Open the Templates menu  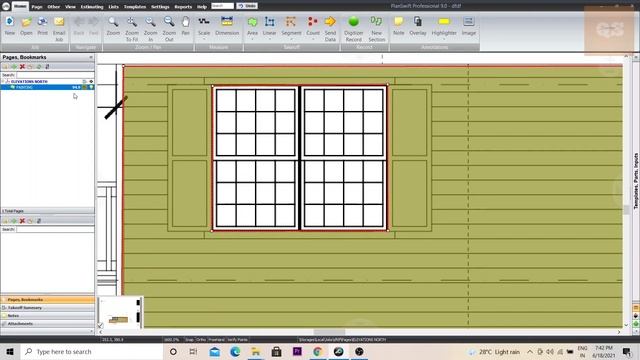[135, 7]
